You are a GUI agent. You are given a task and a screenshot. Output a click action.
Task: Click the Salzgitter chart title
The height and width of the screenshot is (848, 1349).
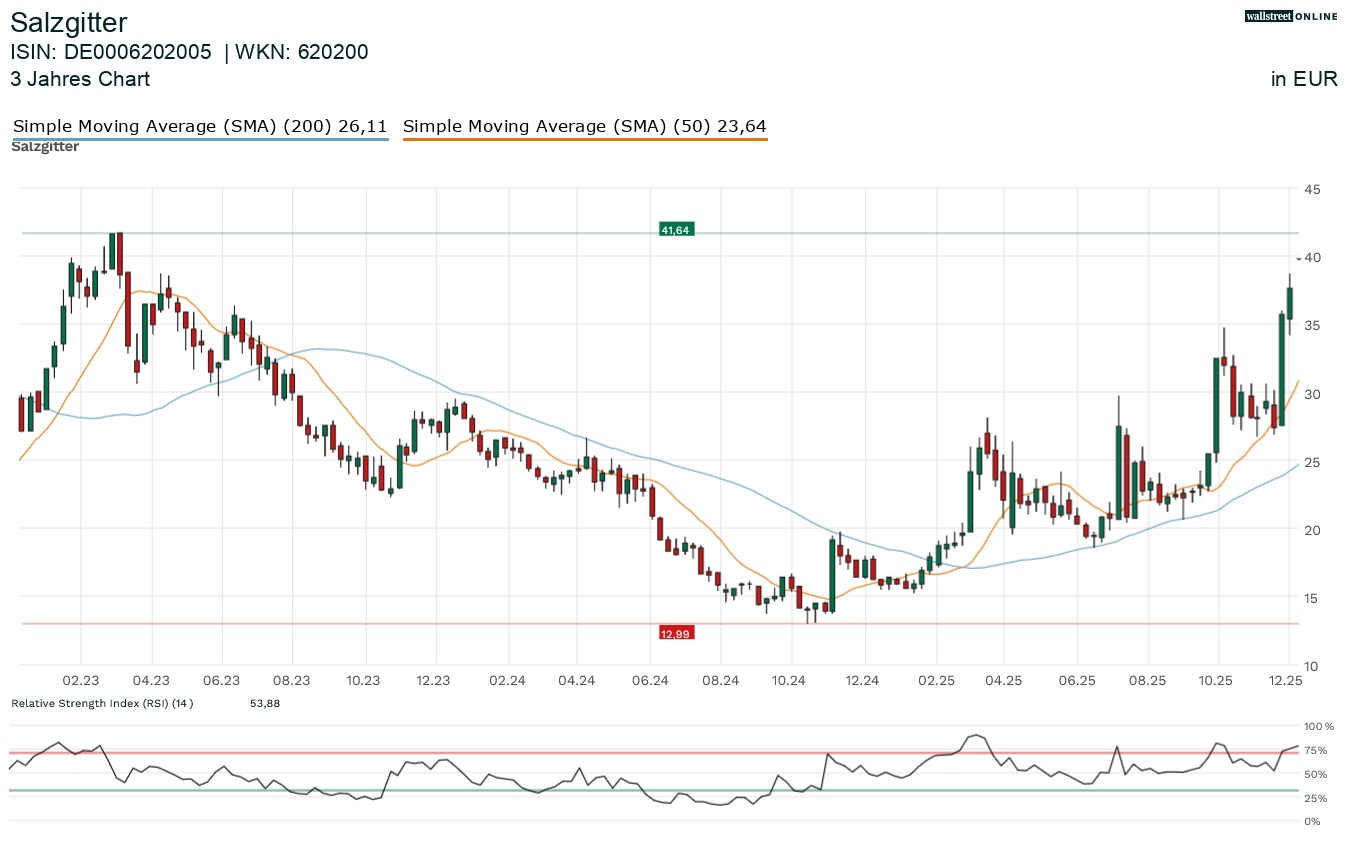point(69,22)
